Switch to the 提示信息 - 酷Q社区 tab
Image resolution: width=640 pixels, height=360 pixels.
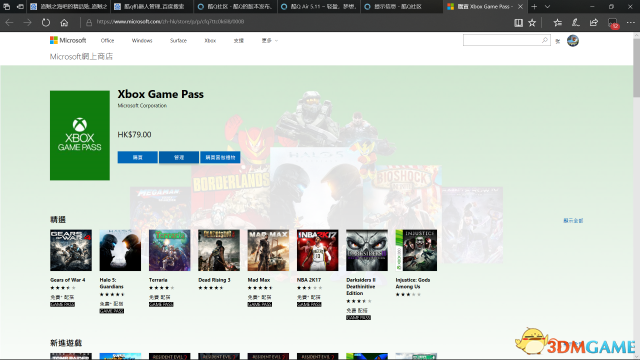(402, 7)
